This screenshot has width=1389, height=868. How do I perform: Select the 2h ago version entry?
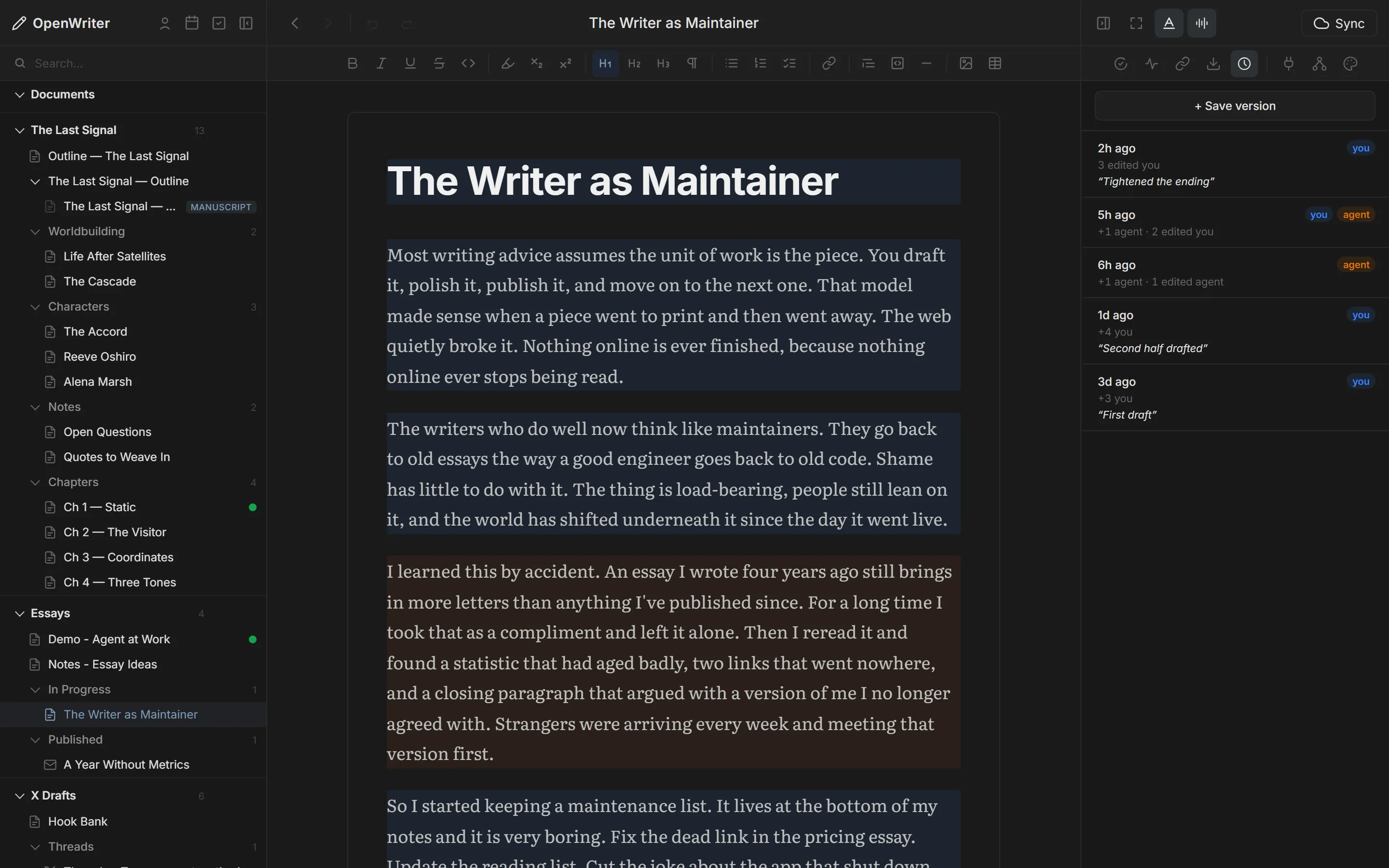click(x=1235, y=165)
